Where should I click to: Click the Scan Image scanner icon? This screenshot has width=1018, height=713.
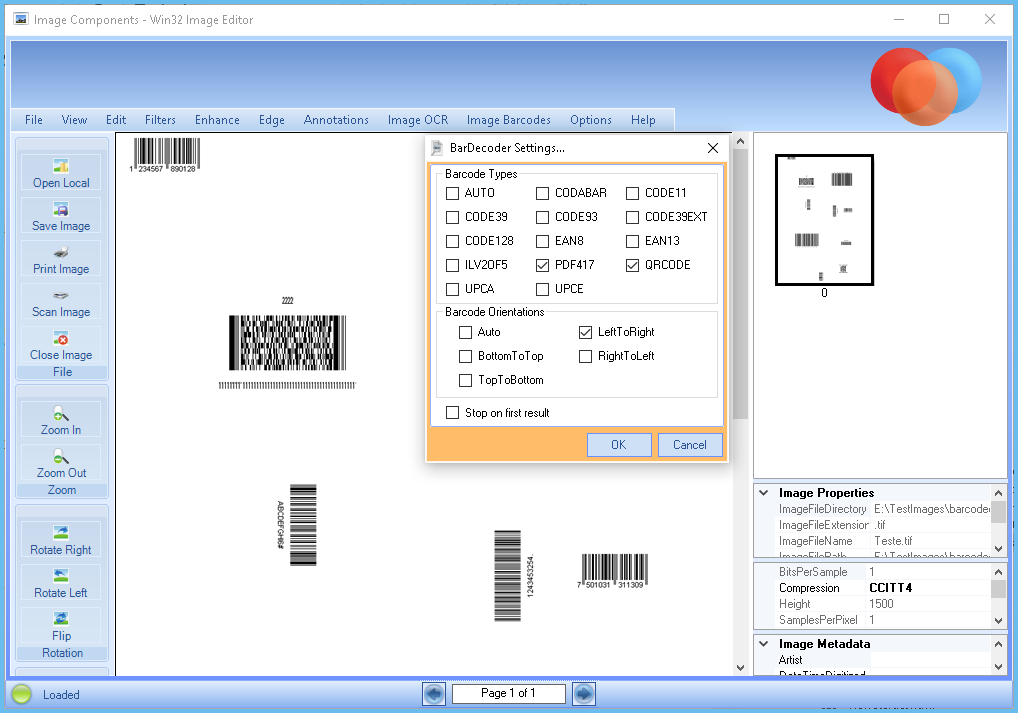click(x=61, y=295)
